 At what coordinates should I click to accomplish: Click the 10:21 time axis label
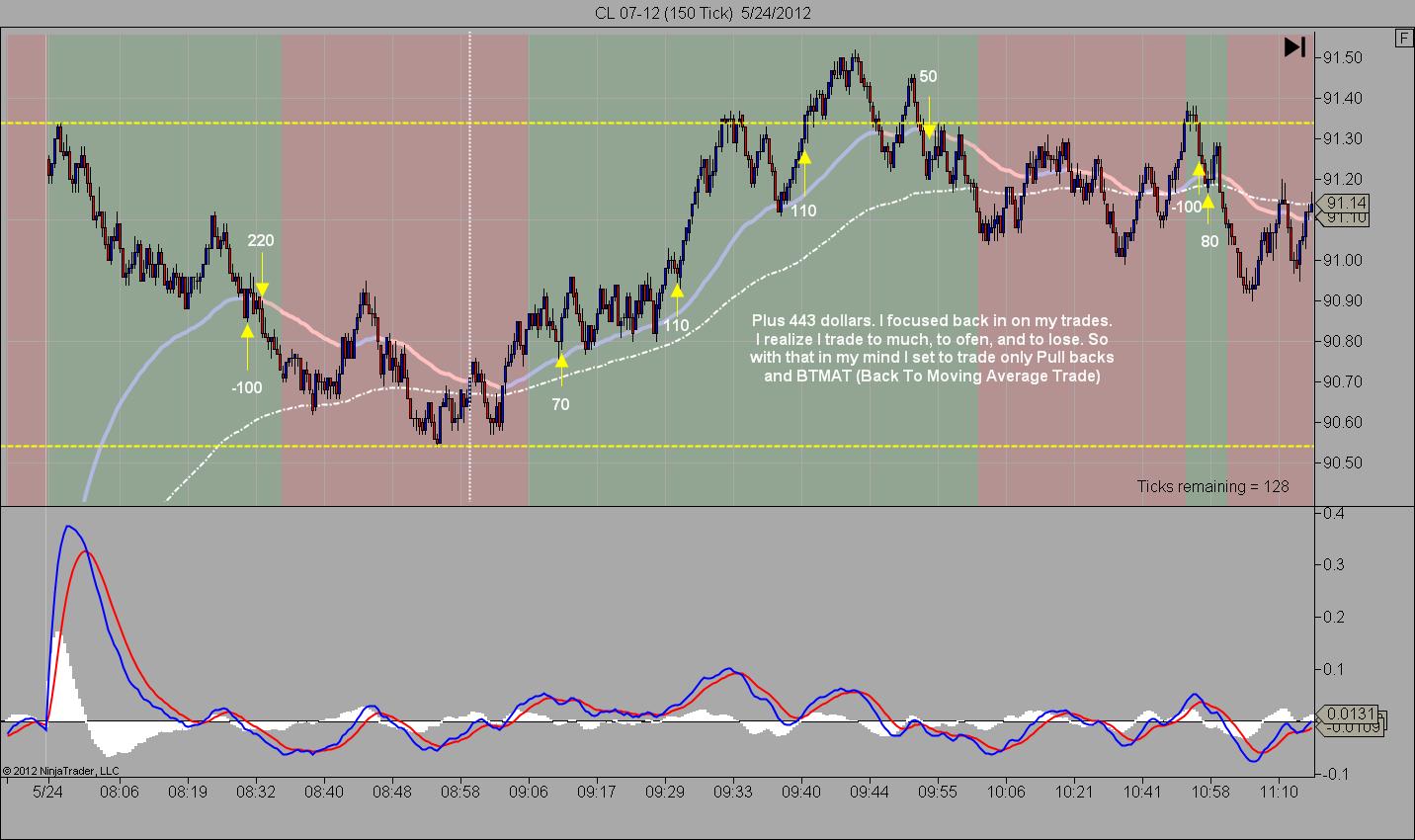click(x=1073, y=792)
